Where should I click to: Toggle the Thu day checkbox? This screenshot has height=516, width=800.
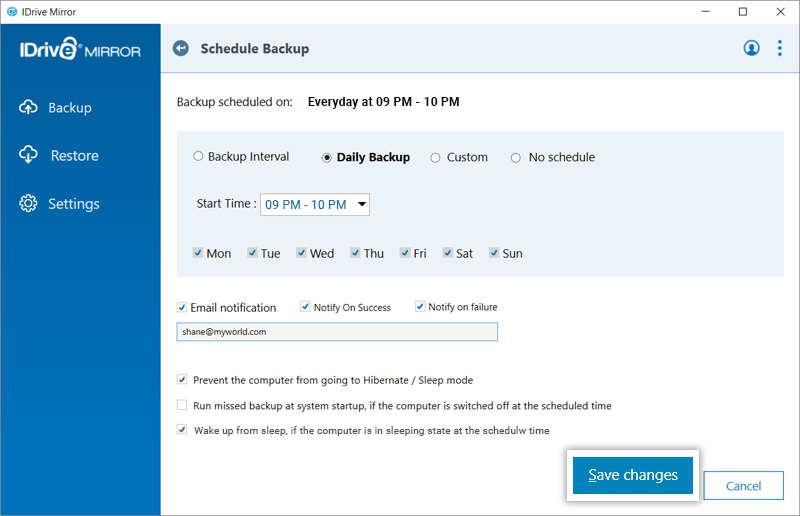[355, 253]
